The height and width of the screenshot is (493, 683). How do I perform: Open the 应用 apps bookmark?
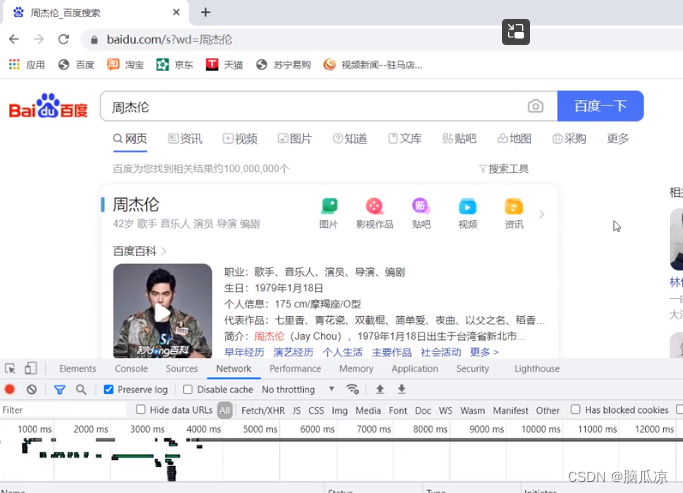(x=27, y=65)
